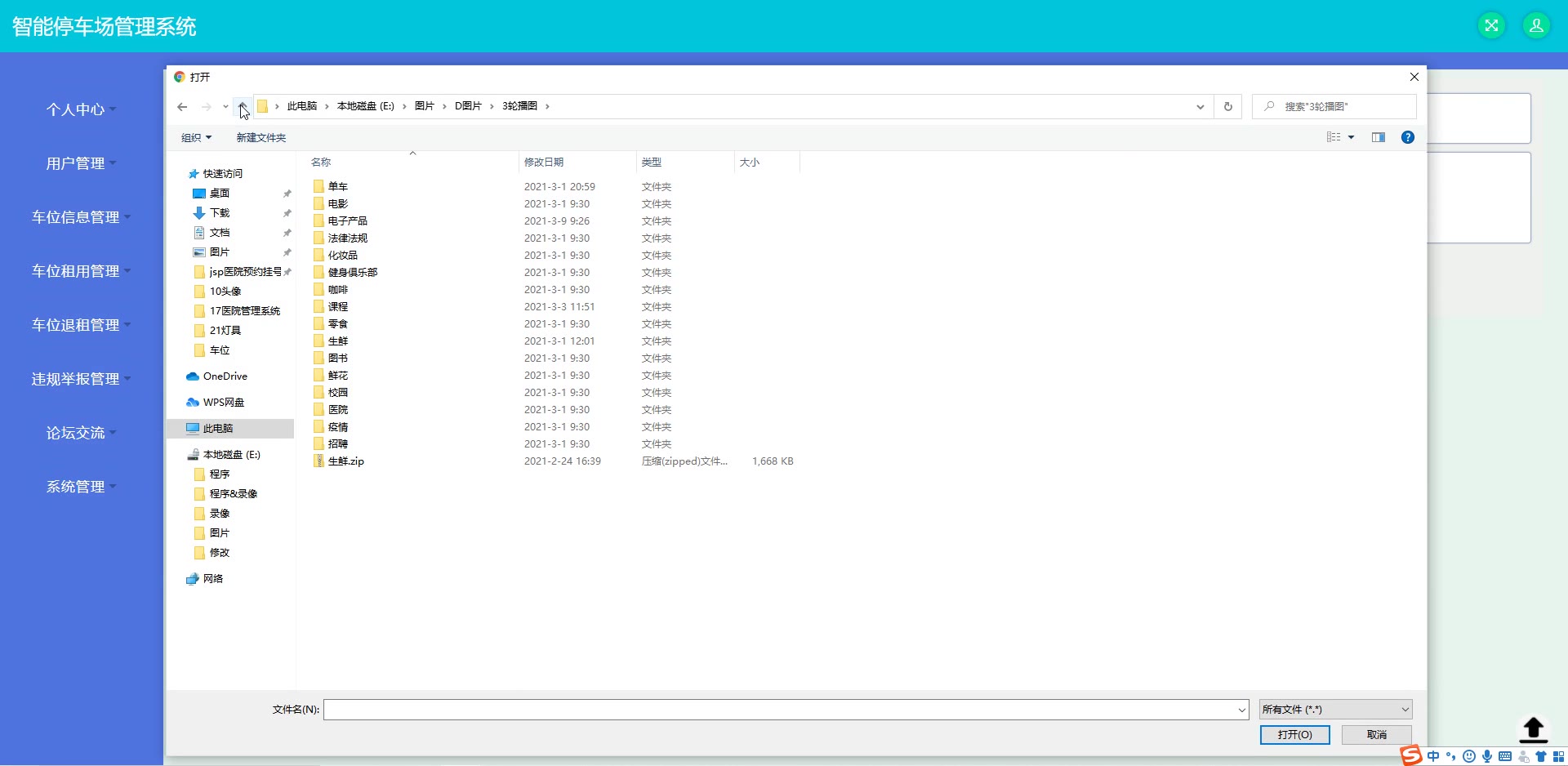
Task: Select the 化妆品 folder
Action: coord(343,255)
